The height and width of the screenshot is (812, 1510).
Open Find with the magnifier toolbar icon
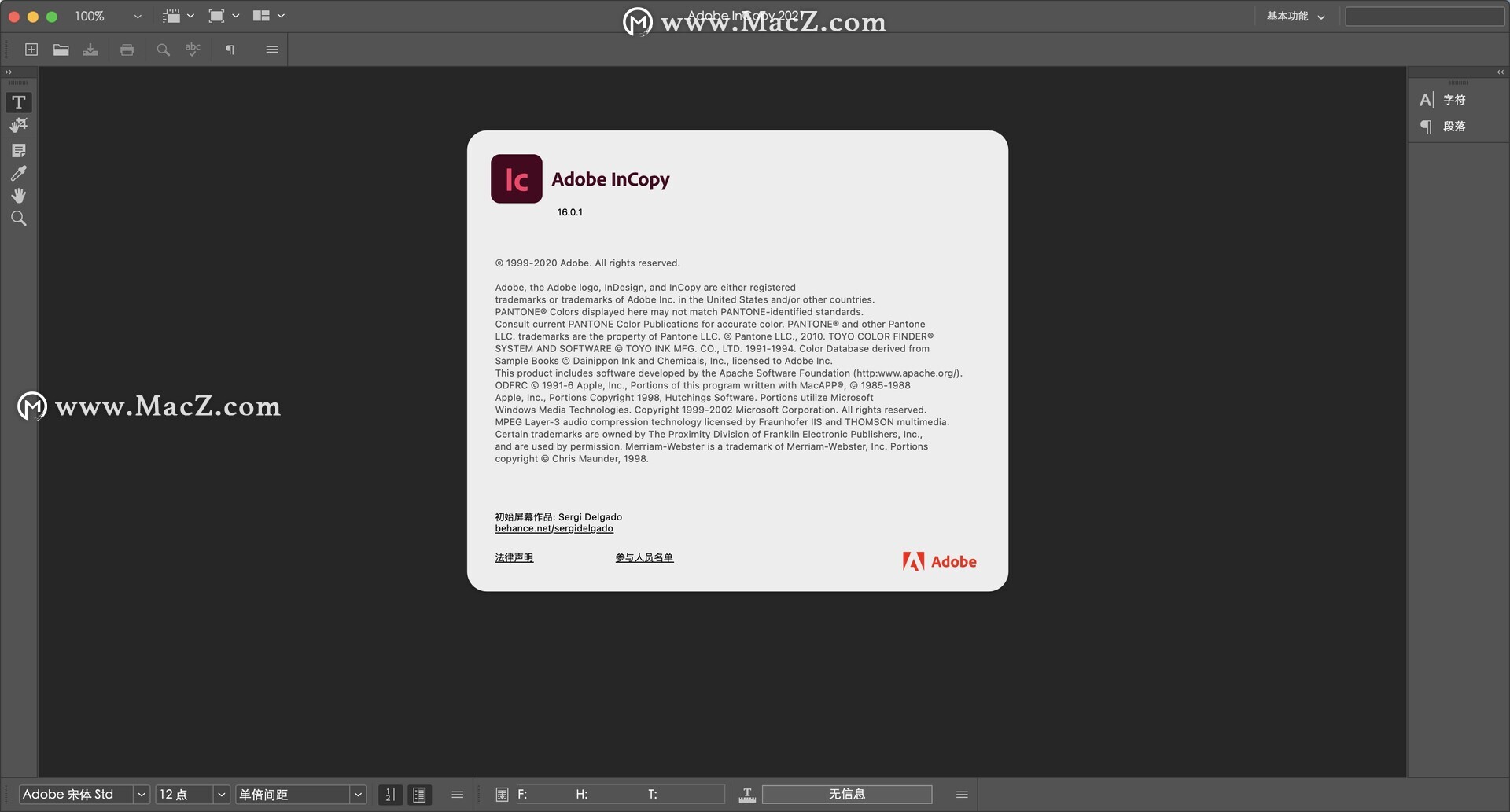(x=163, y=50)
